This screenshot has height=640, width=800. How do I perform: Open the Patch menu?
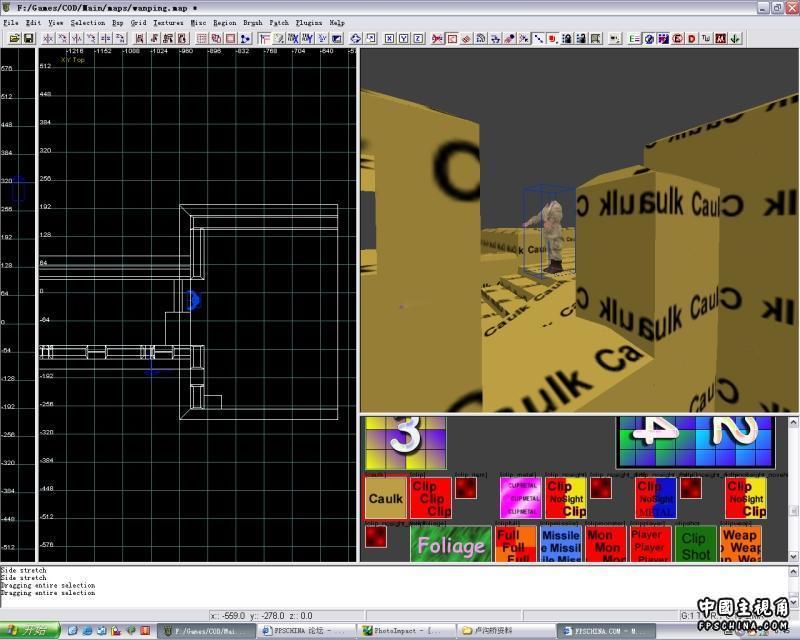click(x=279, y=22)
